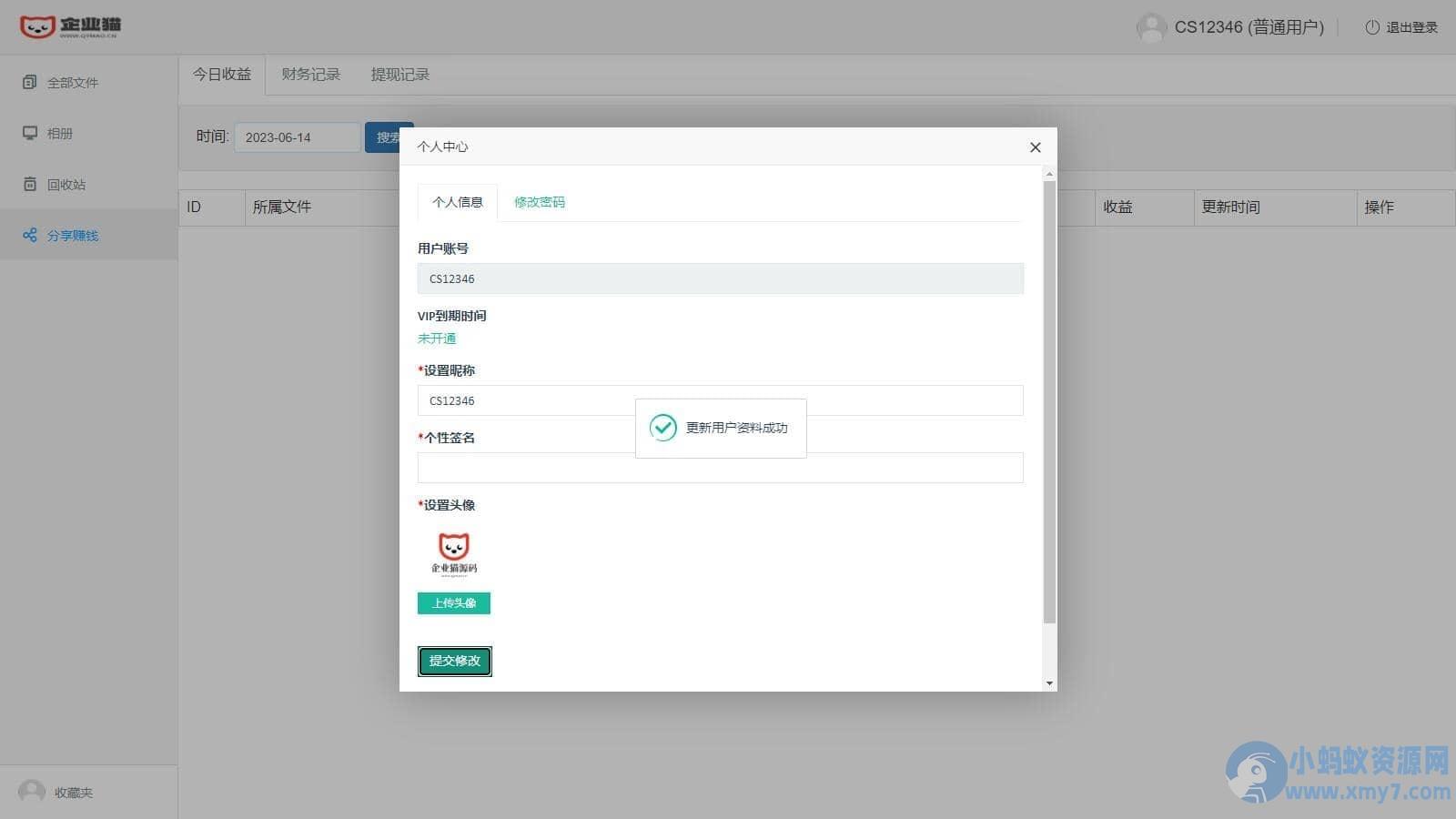Select 分享赚钱 in the sidebar
Viewport: 1456px width, 819px height.
[x=88, y=235]
